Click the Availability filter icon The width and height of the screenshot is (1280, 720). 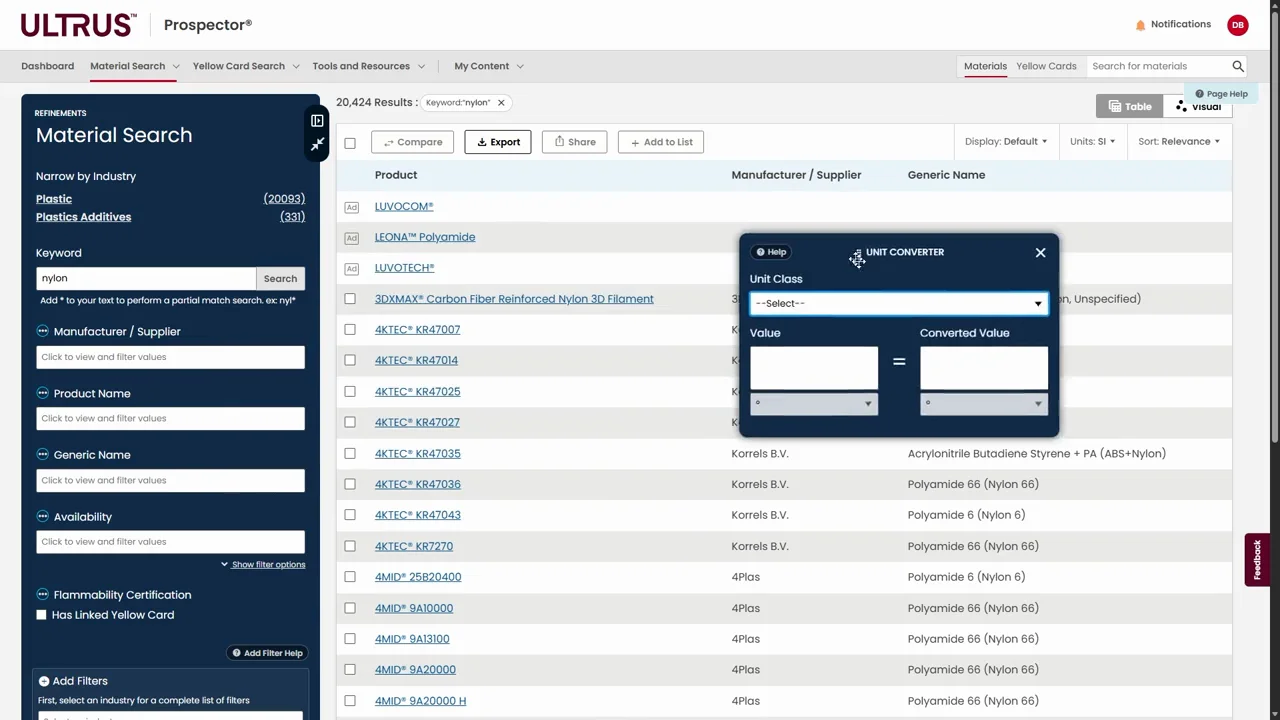[42, 517]
